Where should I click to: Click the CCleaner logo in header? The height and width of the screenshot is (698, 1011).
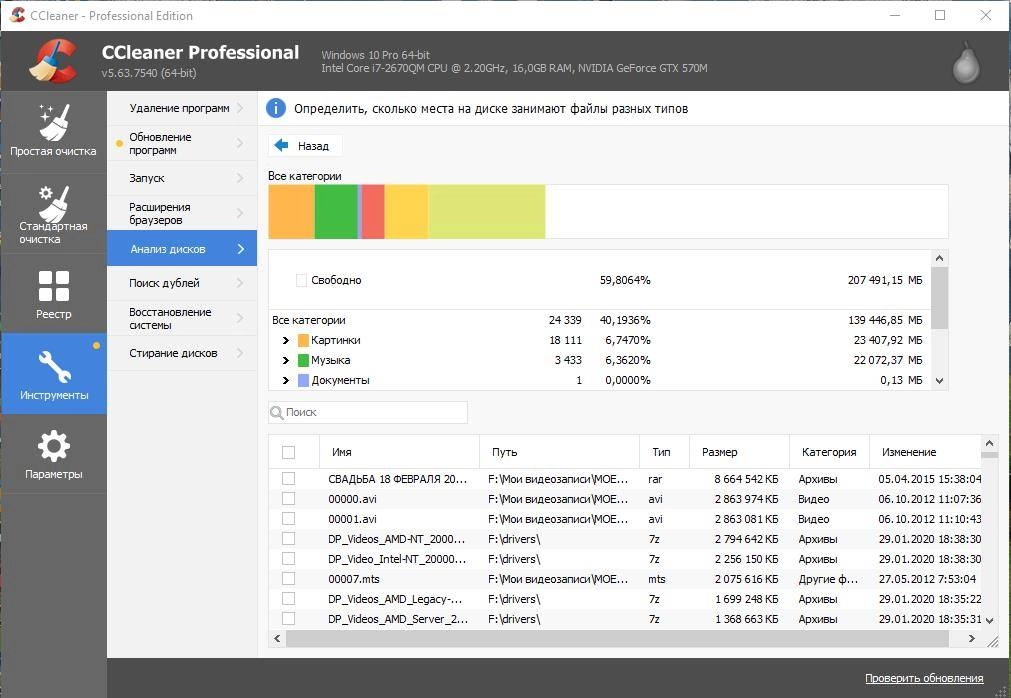(x=53, y=61)
